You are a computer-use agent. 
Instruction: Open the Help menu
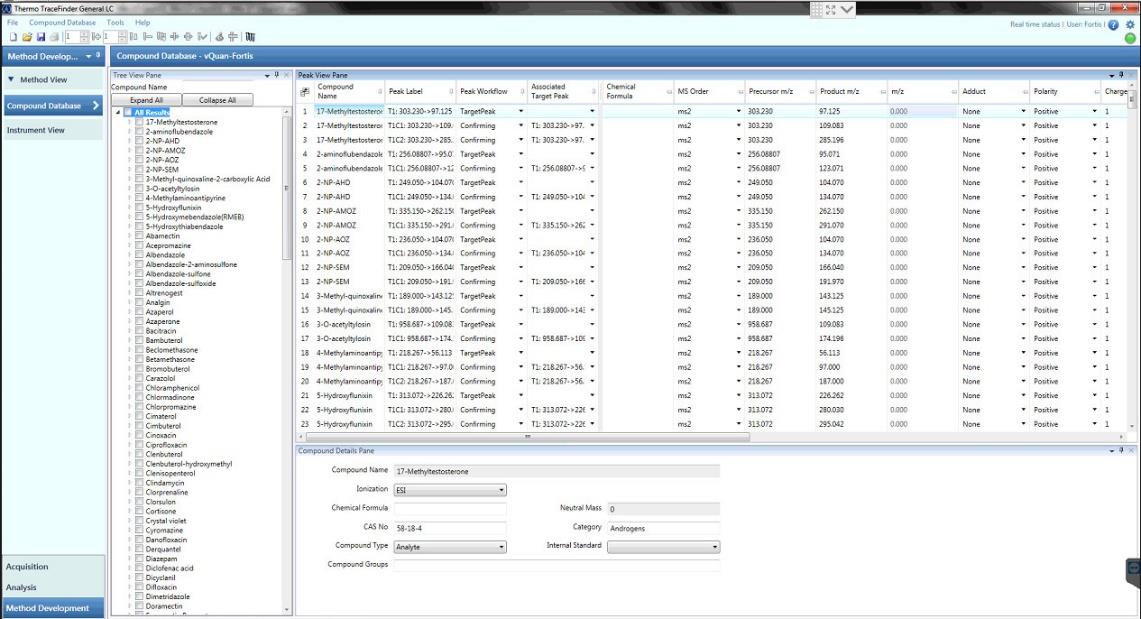[143, 23]
